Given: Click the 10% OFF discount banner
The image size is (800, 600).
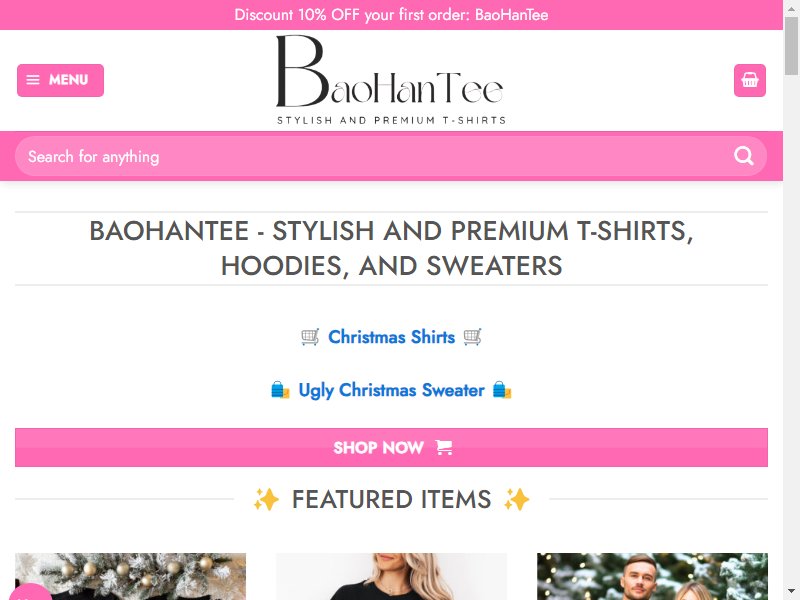Looking at the screenshot, I should 391,15.
